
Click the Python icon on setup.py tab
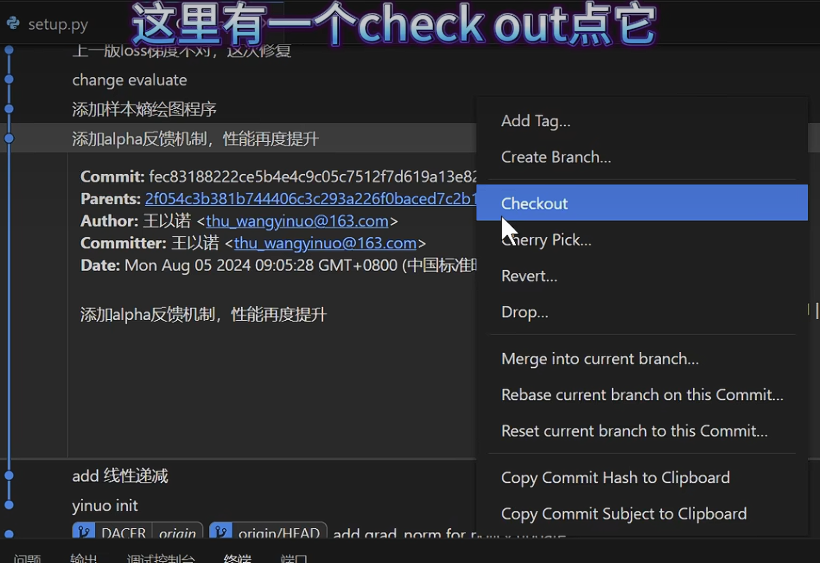[14, 24]
